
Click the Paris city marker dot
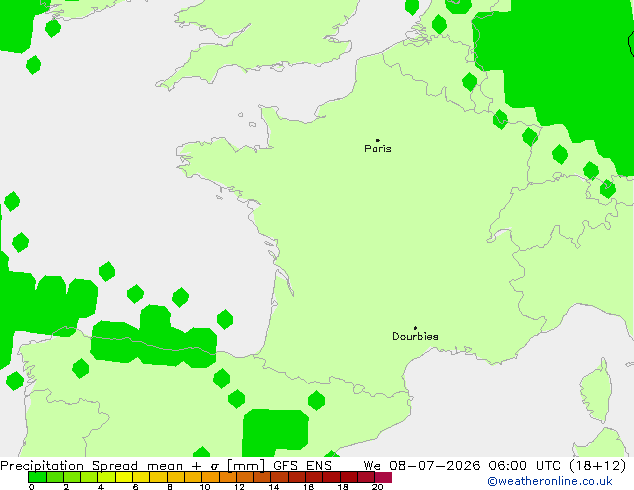(x=378, y=140)
